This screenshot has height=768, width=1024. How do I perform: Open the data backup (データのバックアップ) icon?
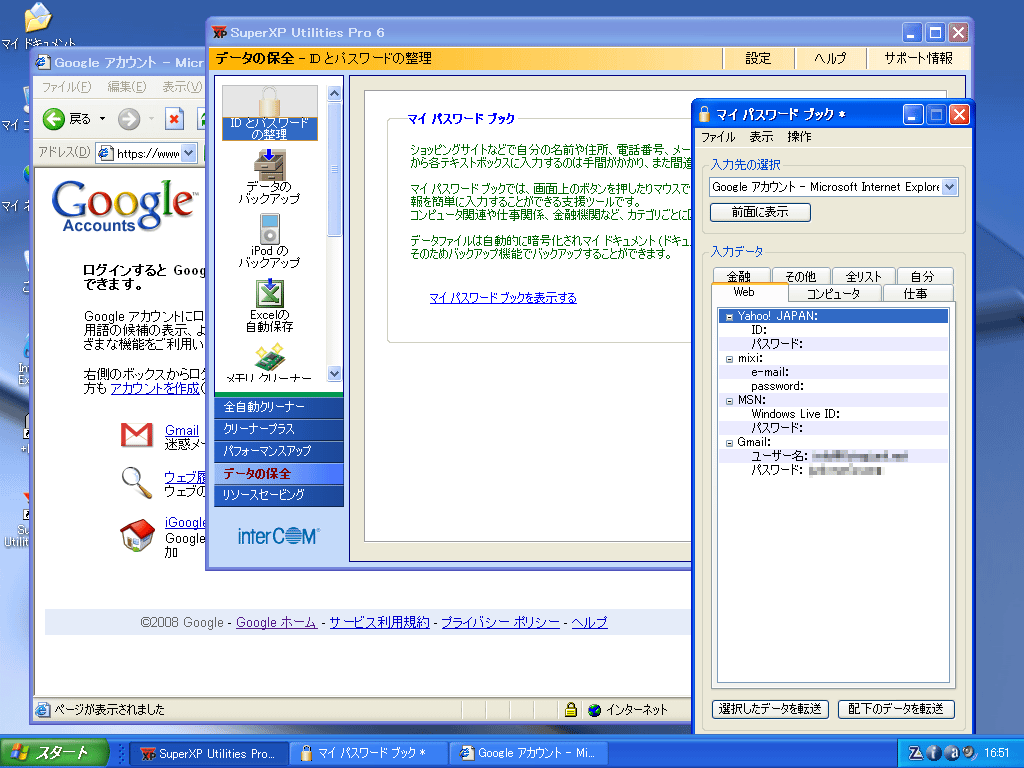[270, 176]
